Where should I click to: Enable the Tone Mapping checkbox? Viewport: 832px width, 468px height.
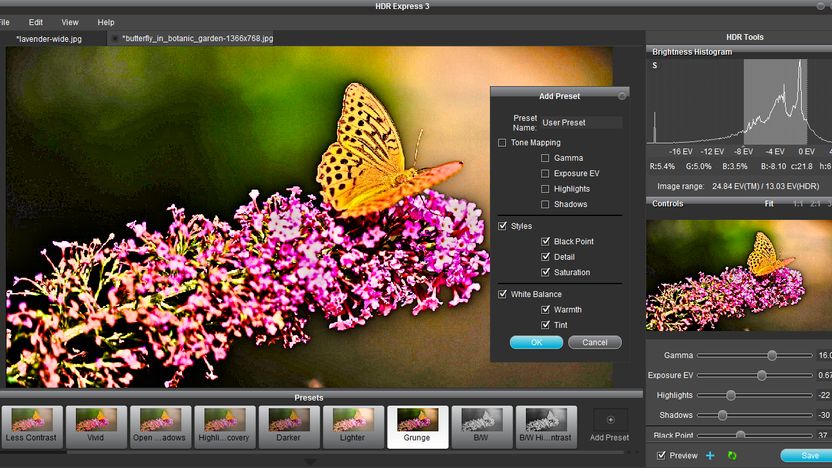pos(502,143)
